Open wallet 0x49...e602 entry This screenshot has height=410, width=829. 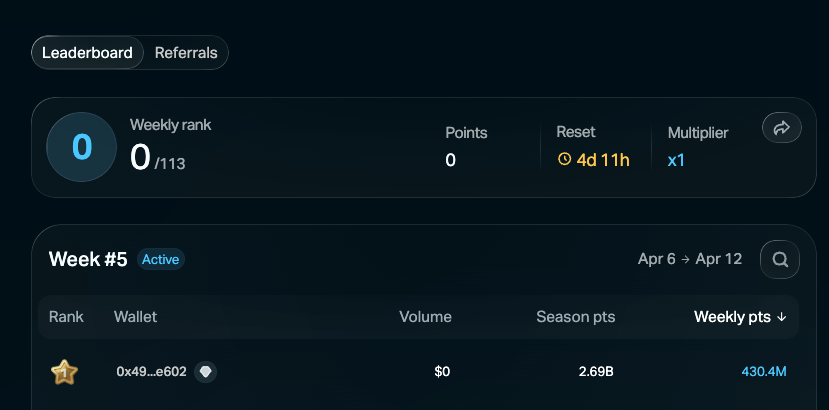click(x=151, y=372)
